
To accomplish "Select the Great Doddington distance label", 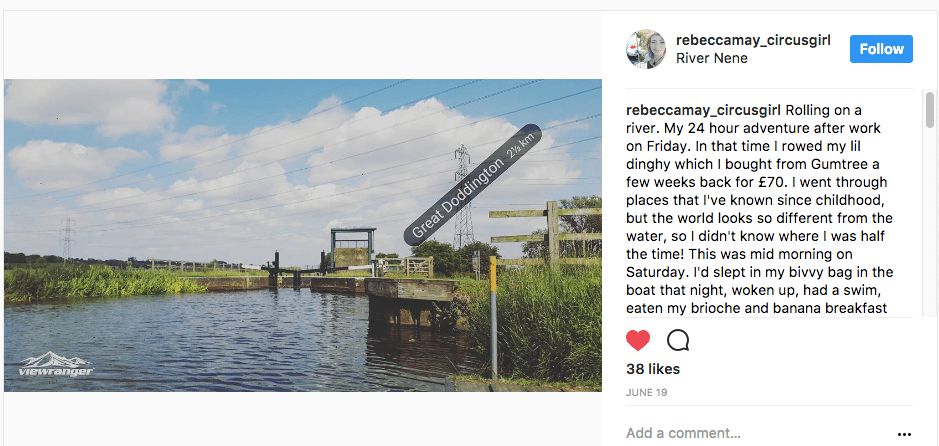I will 471,185.
